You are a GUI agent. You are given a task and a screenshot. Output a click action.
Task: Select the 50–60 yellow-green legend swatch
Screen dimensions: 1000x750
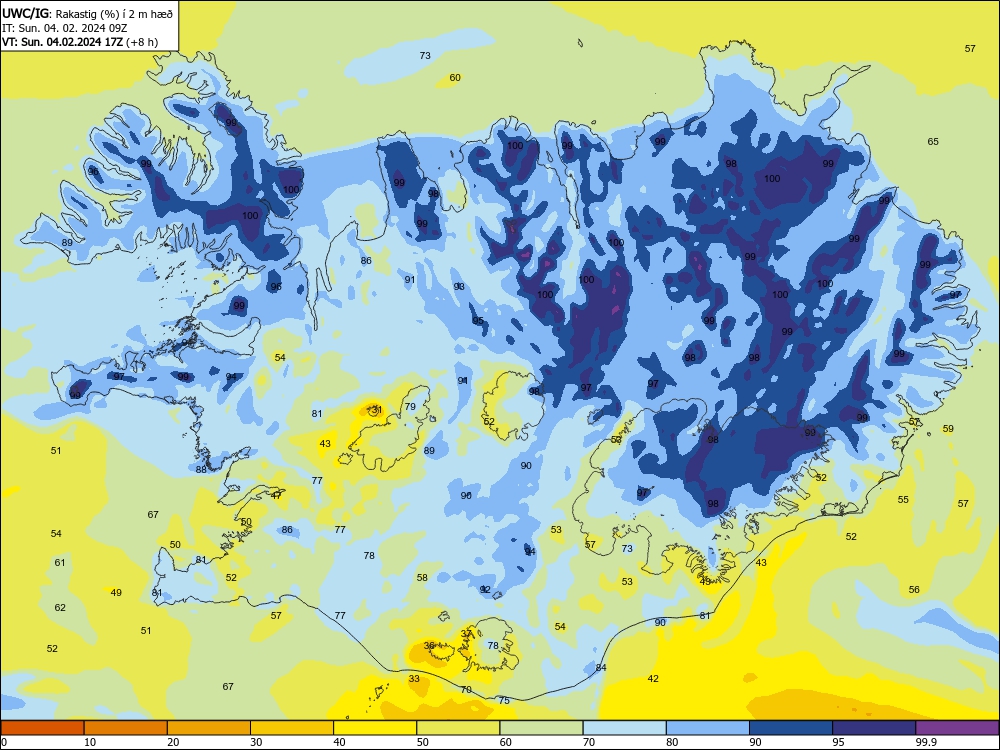(x=458, y=728)
